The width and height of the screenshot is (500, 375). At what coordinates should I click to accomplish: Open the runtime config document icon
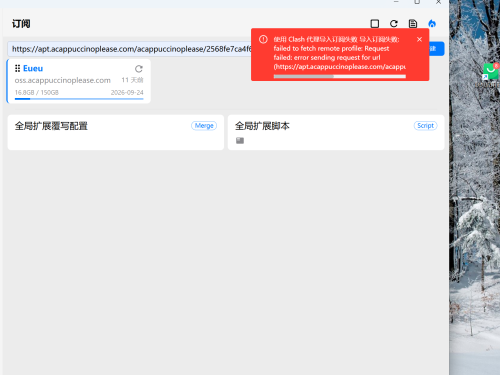413,24
